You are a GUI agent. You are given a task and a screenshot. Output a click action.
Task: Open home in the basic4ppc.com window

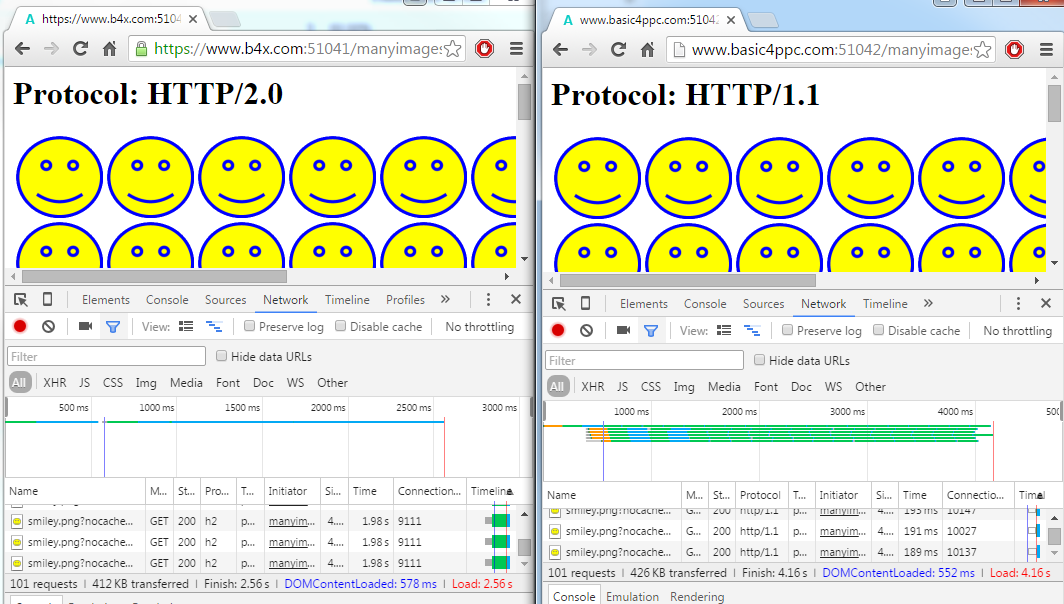click(x=647, y=50)
